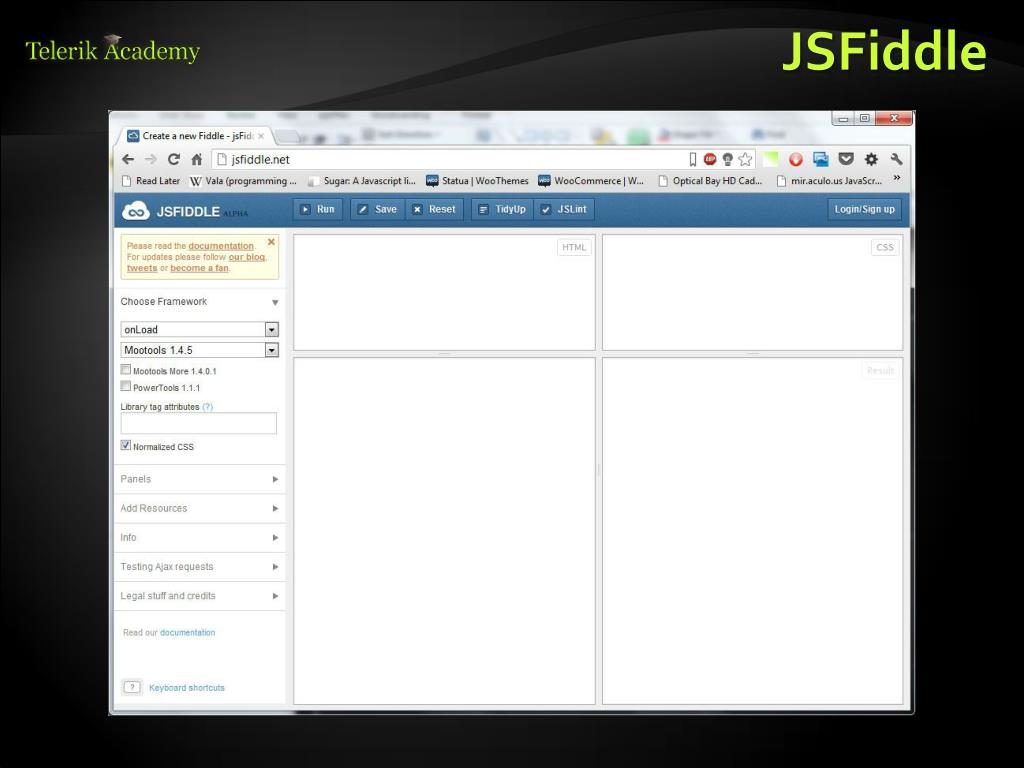Click inside the CSS editor panel
Image resolution: width=1024 pixels, height=768 pixels.
pyautogui.click(x=752, y=293)
